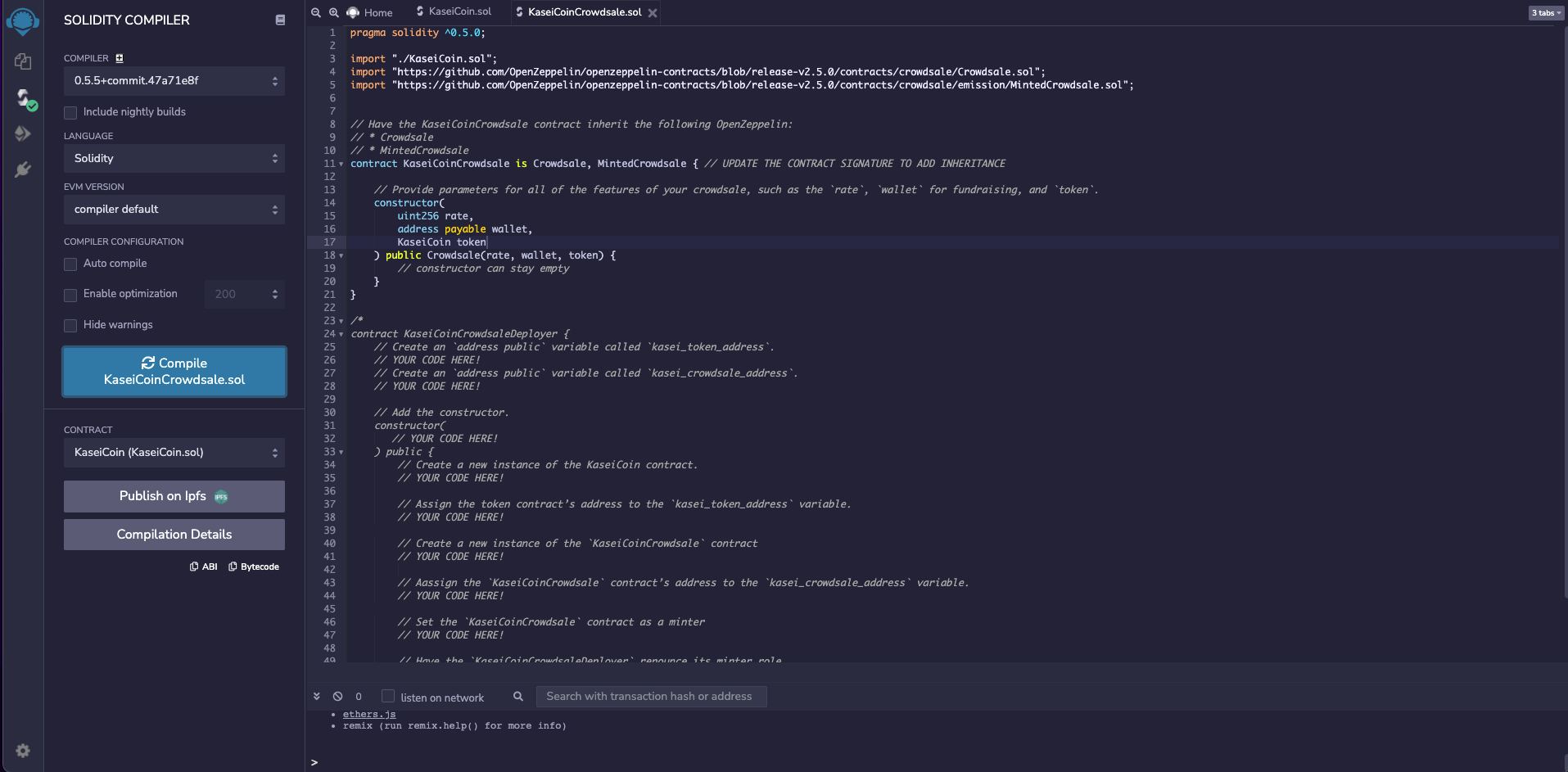Click the Compile KaseiCoinCrowdsale.sol button
Image resolution: width=1568 pixels, height=772 pixels.
[x=174, y=371]
